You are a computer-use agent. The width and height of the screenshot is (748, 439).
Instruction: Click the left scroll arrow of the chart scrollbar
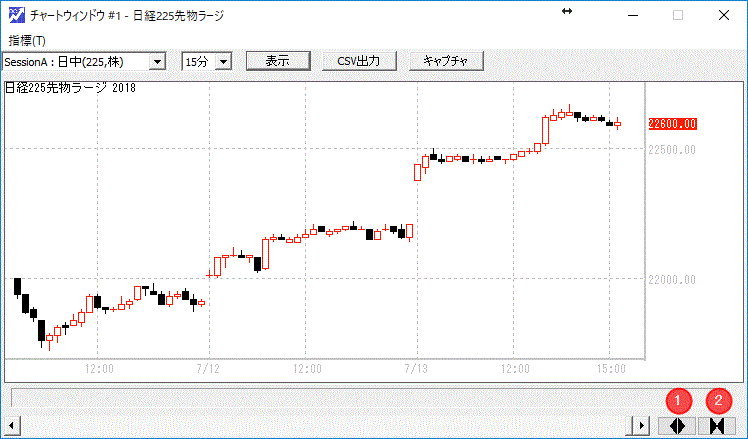[x=11, y=425]
